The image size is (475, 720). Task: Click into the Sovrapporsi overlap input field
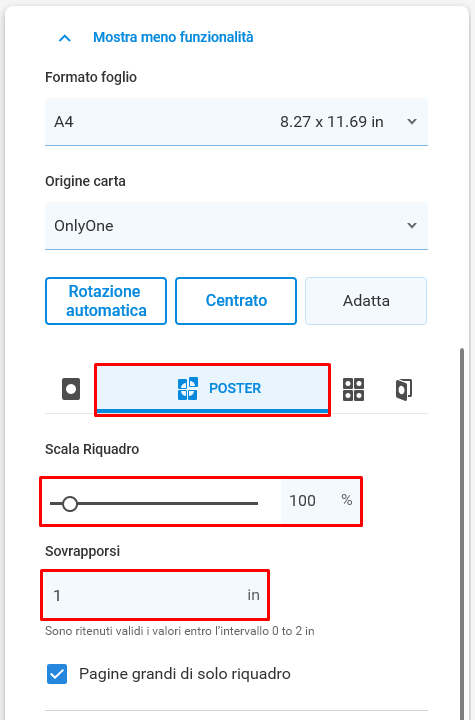(x=155, y=595)
